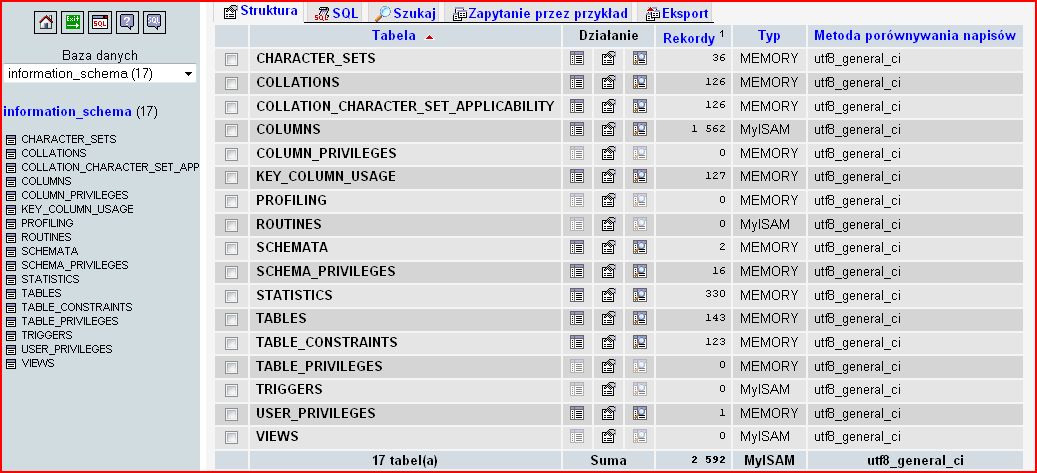Sort by Rekordy column header
Screen dimensions: 1037x473
click(x=688, y=38)
